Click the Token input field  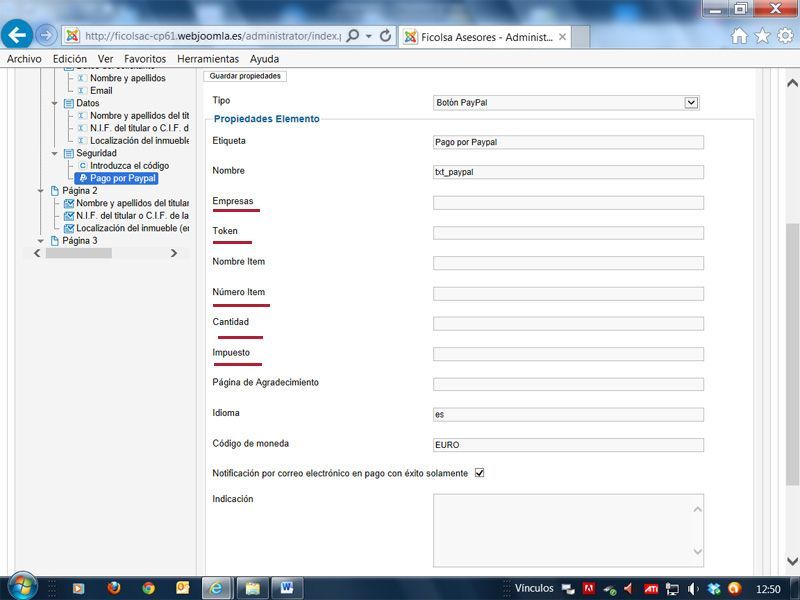point(568,233)
